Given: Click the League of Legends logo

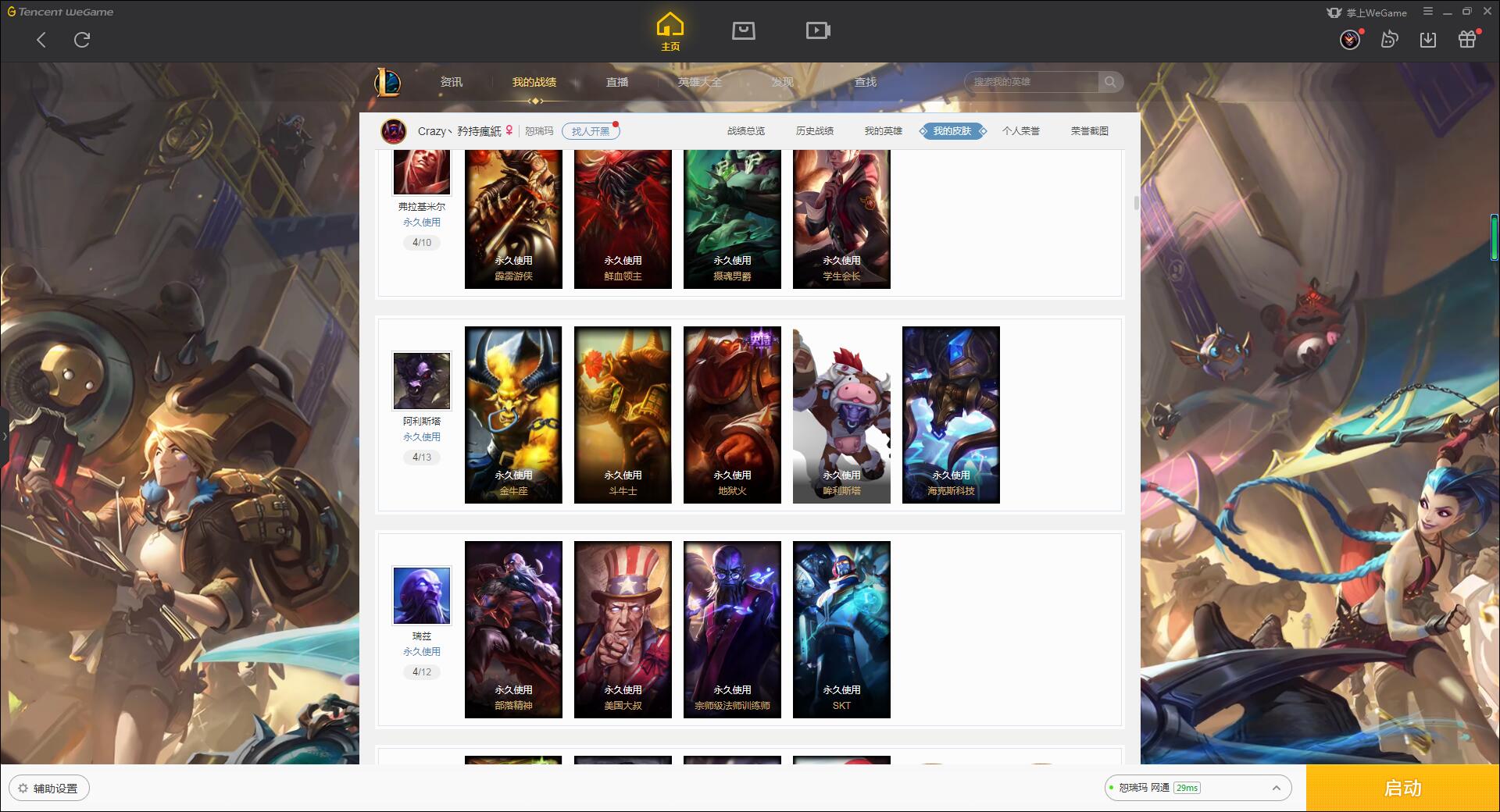Looking at the screenshot, I should click(x=388, y=82).
